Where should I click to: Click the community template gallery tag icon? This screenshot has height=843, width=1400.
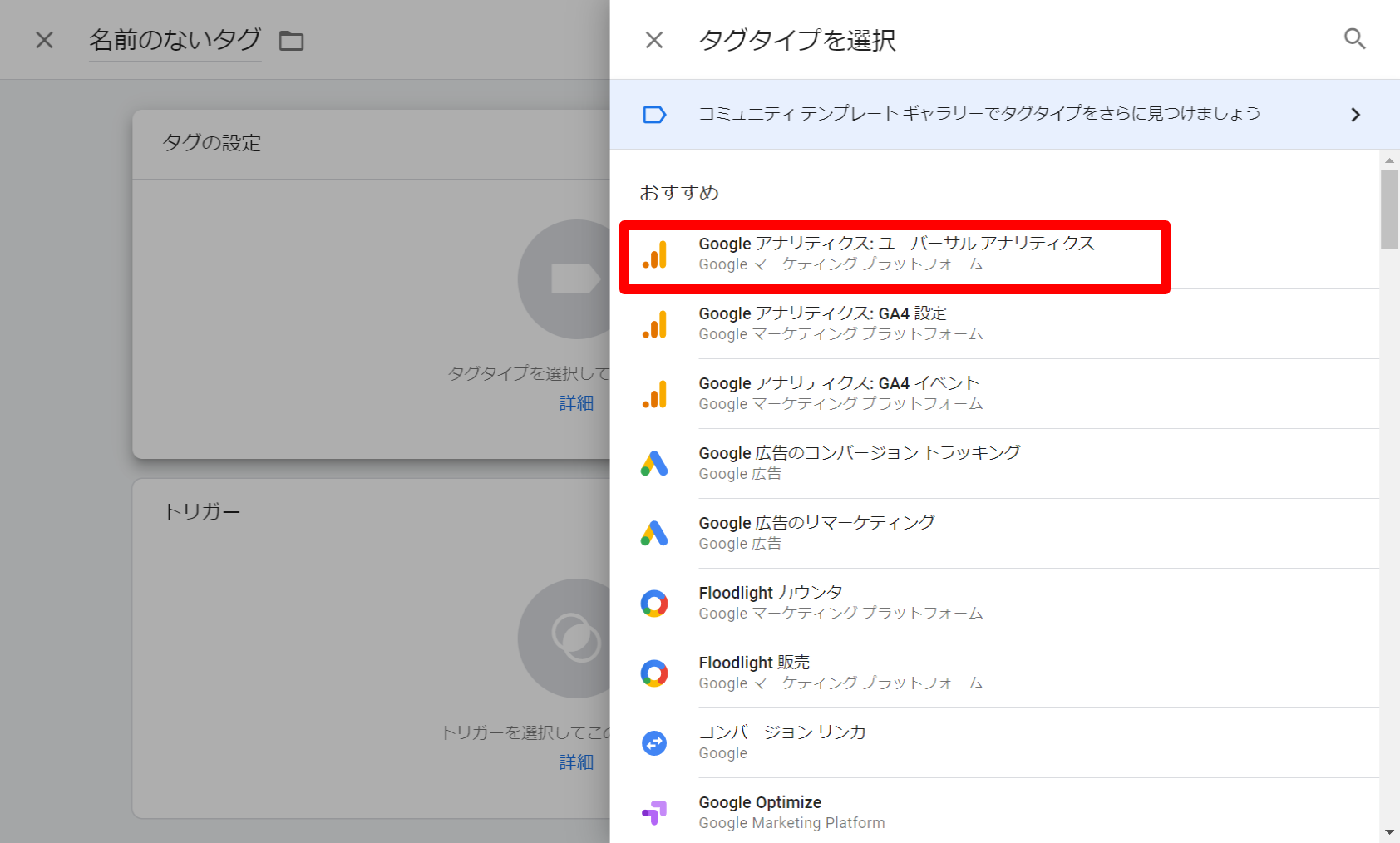click(654, 115)
